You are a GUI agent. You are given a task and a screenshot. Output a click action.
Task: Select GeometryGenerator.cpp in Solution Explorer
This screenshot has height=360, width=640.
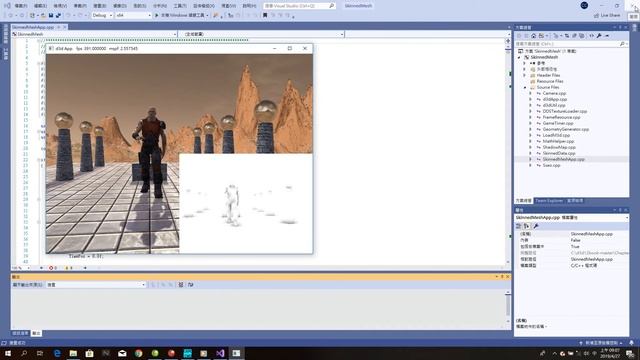[566, 129]
